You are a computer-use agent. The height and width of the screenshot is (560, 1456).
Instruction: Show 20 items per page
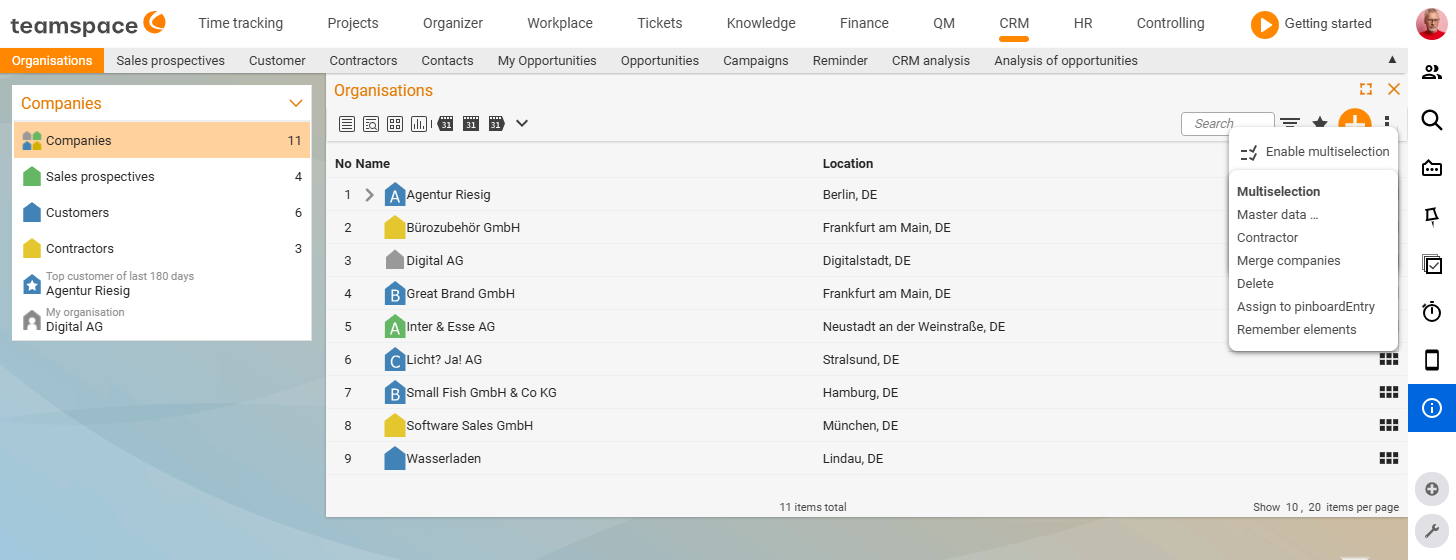click(x=1315, y=507)
